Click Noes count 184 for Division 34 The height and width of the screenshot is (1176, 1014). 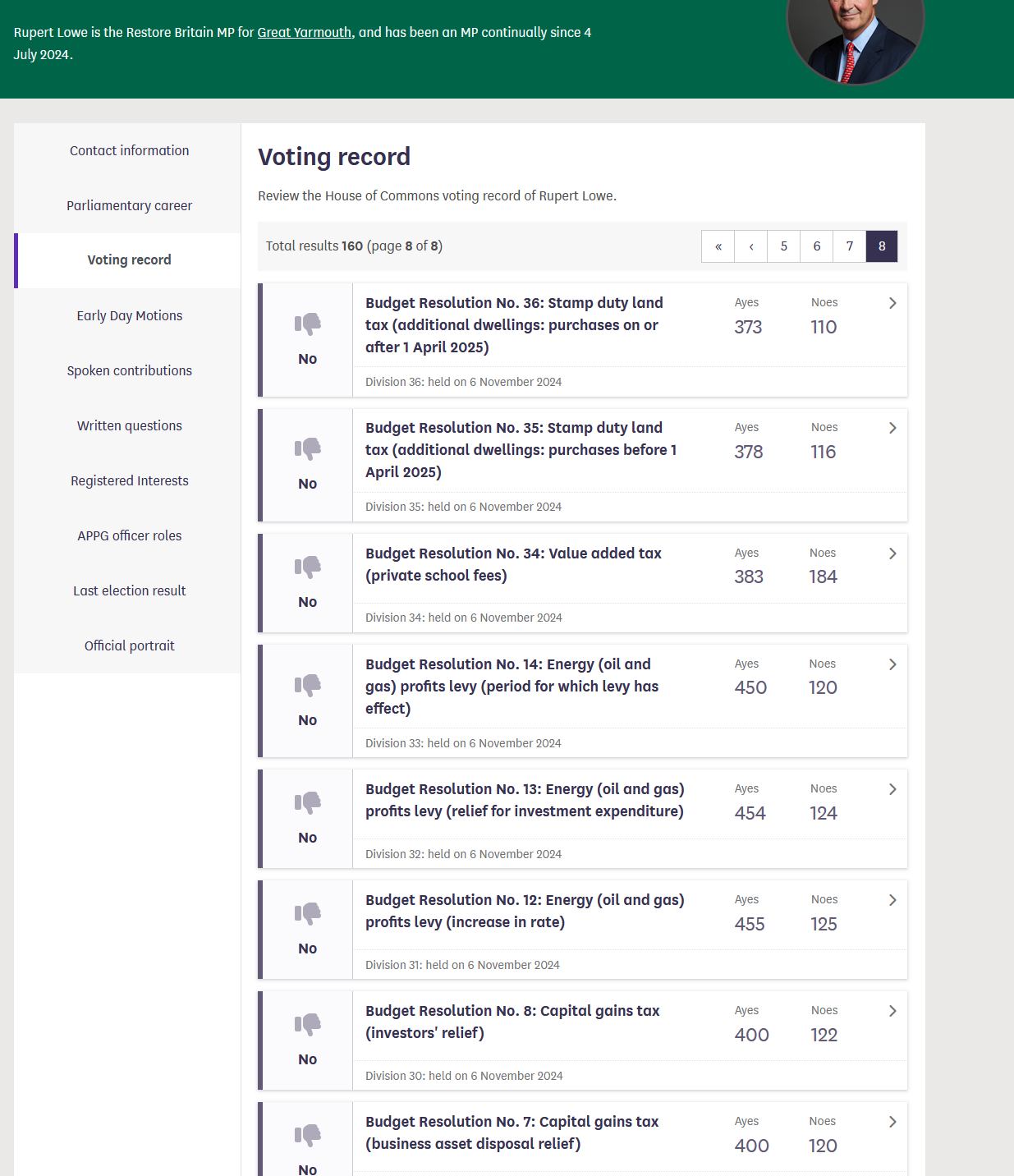click(823, 577)
